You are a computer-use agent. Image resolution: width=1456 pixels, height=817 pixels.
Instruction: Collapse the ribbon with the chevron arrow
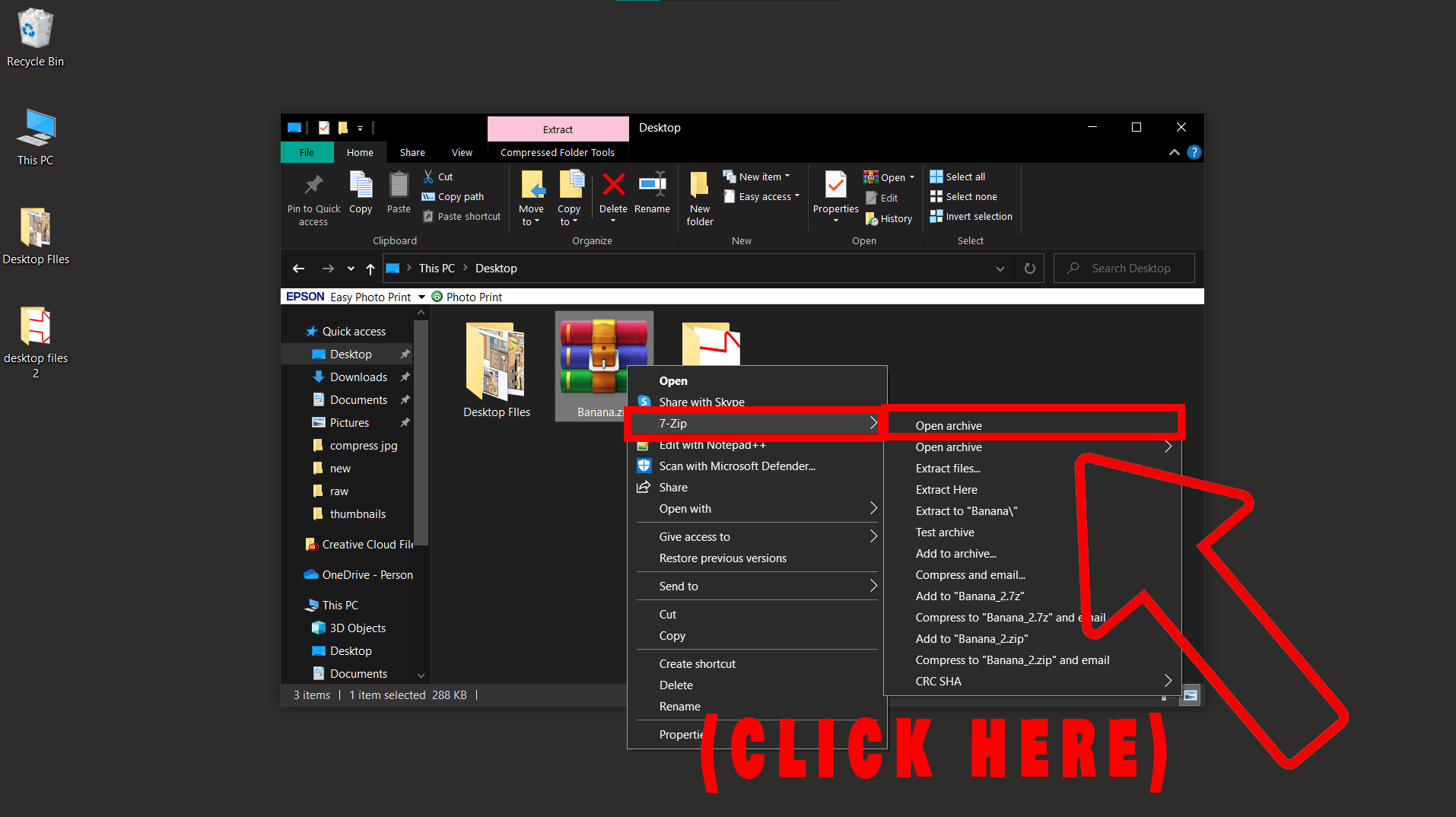pyautogui.click(x=1174, y=152)
